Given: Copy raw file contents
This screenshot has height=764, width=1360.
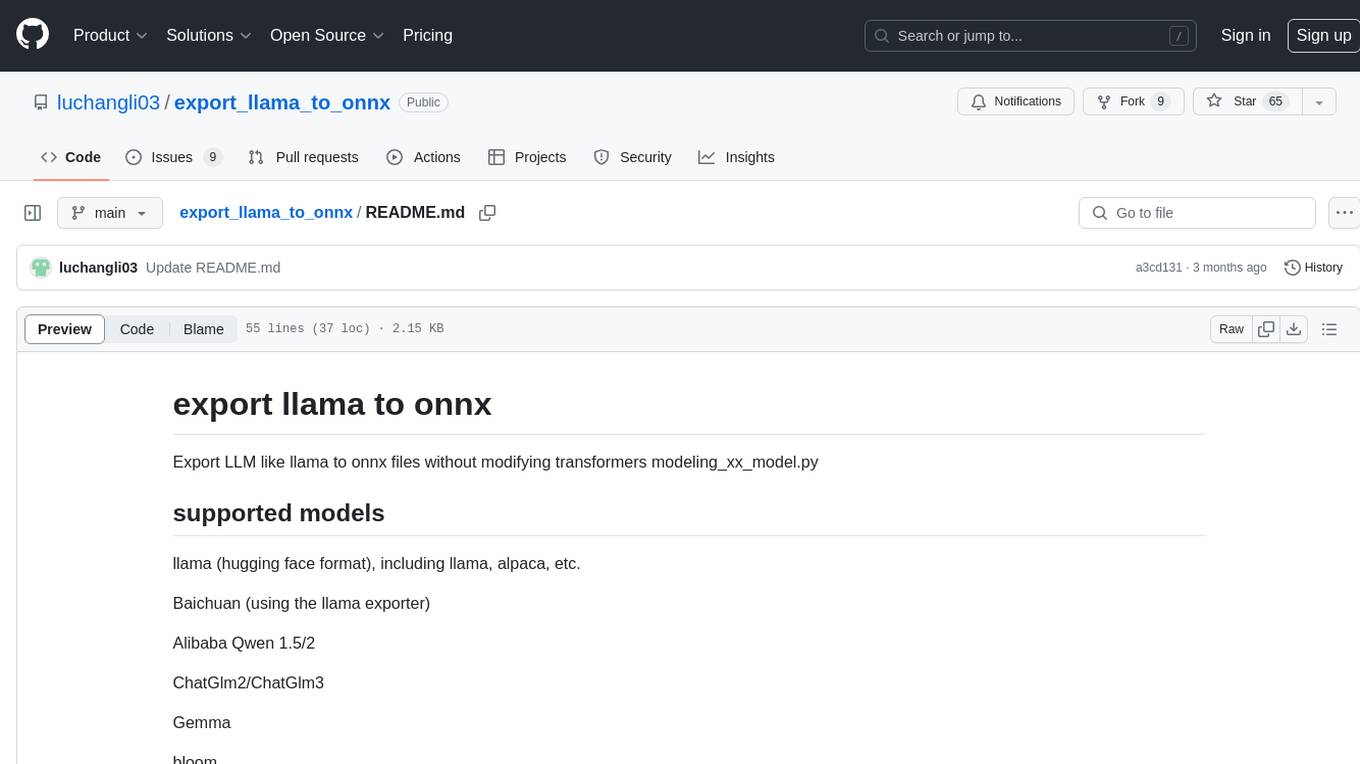Looking at the screenshot, I should pos(1266,329).
